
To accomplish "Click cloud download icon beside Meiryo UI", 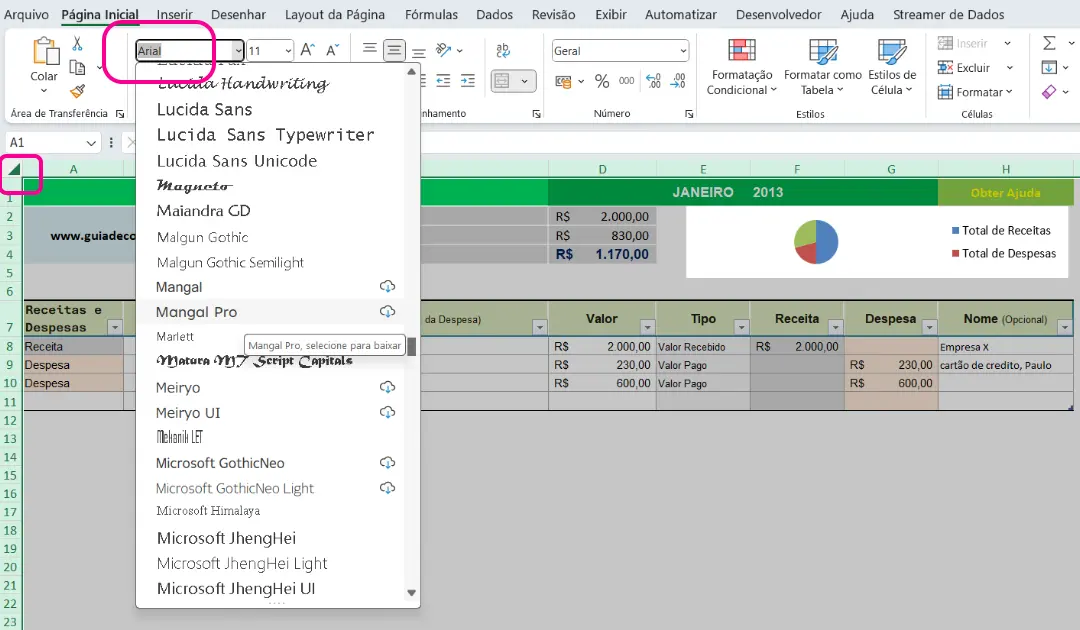I will click(x=388, y=413).
